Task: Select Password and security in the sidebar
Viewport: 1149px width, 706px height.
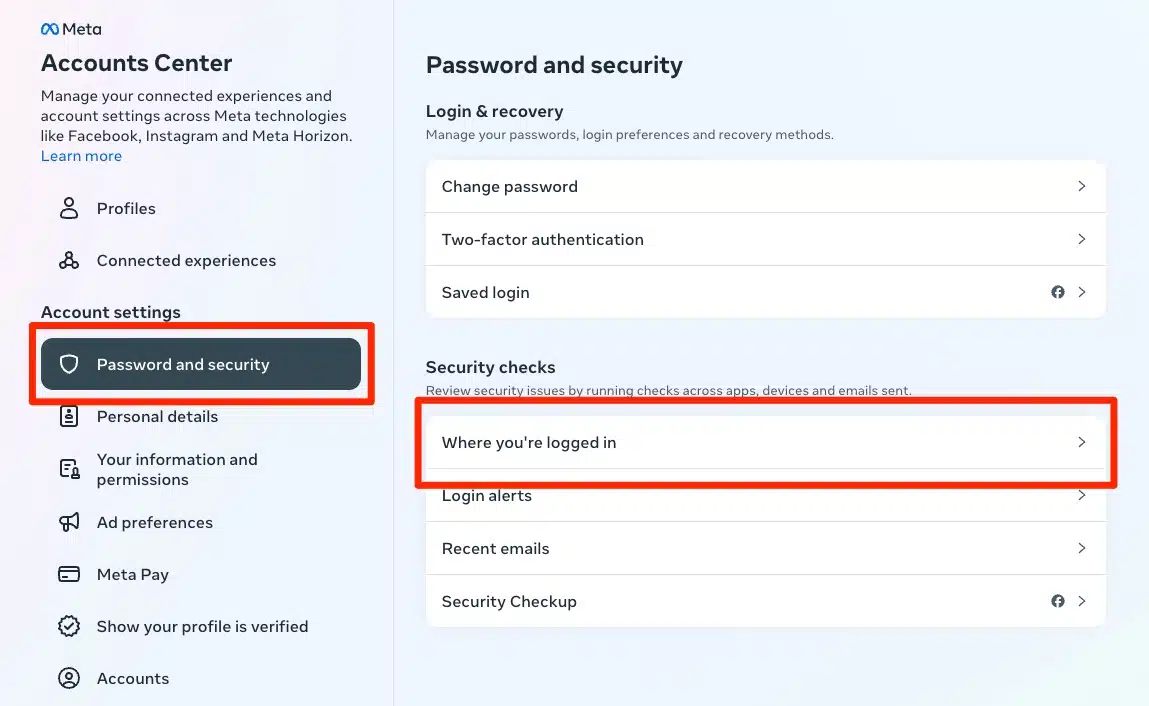Action: pos(183,364)
